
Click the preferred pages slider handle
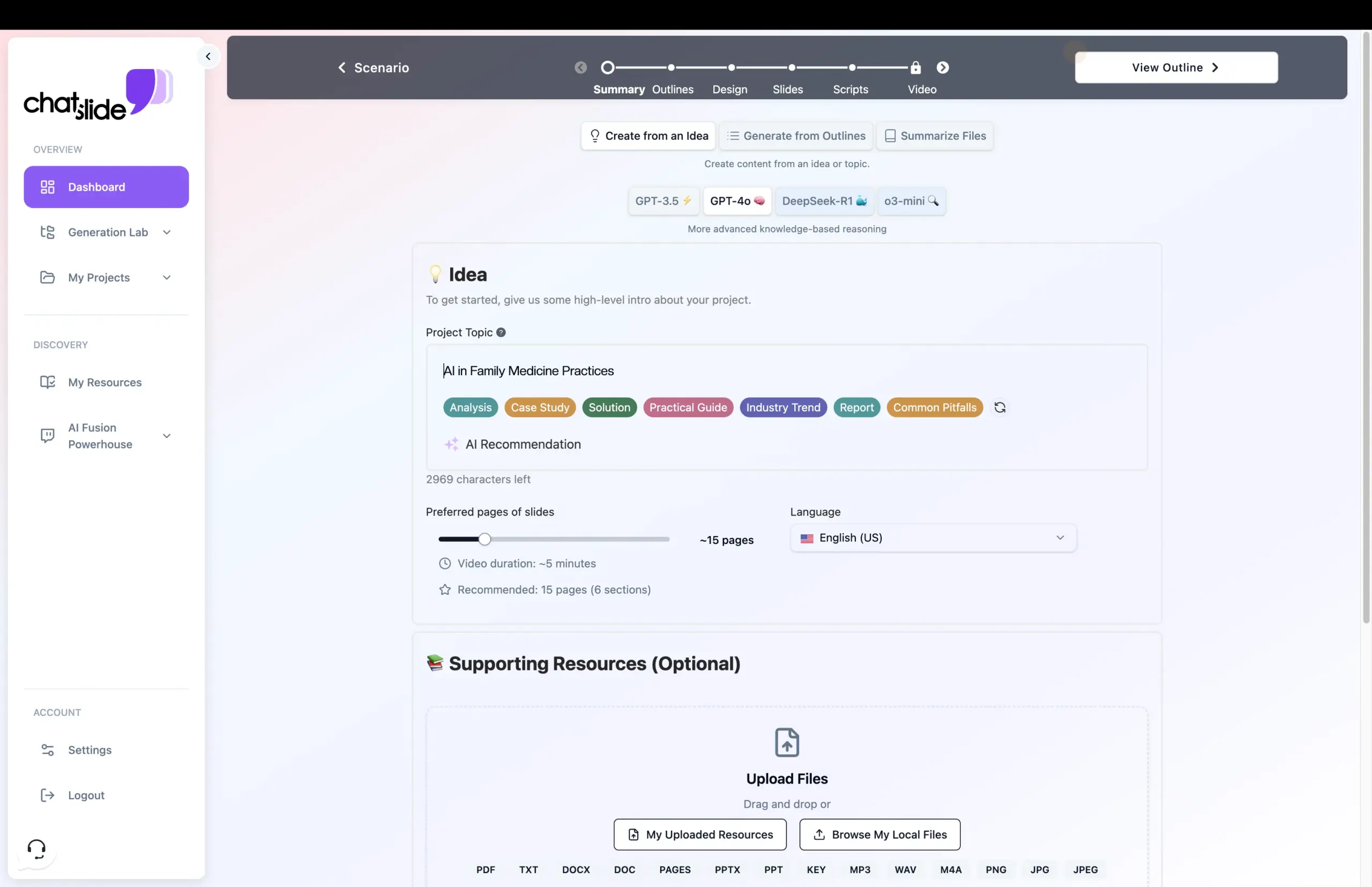485,540
